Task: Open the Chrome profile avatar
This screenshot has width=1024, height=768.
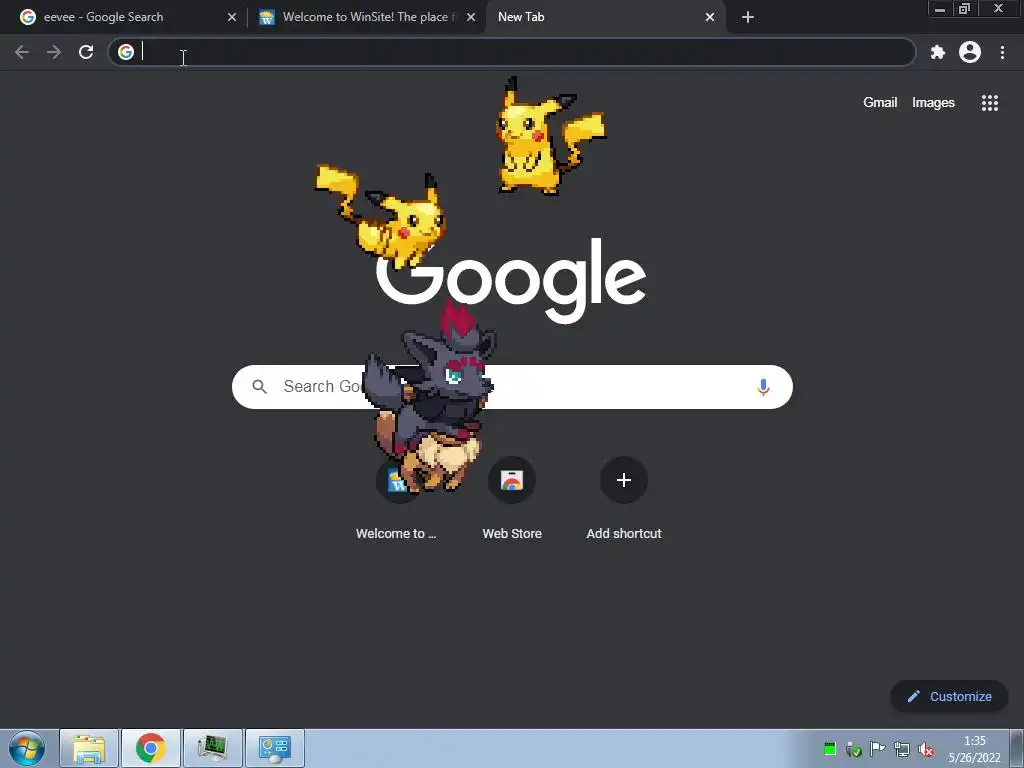Action: 970,52
